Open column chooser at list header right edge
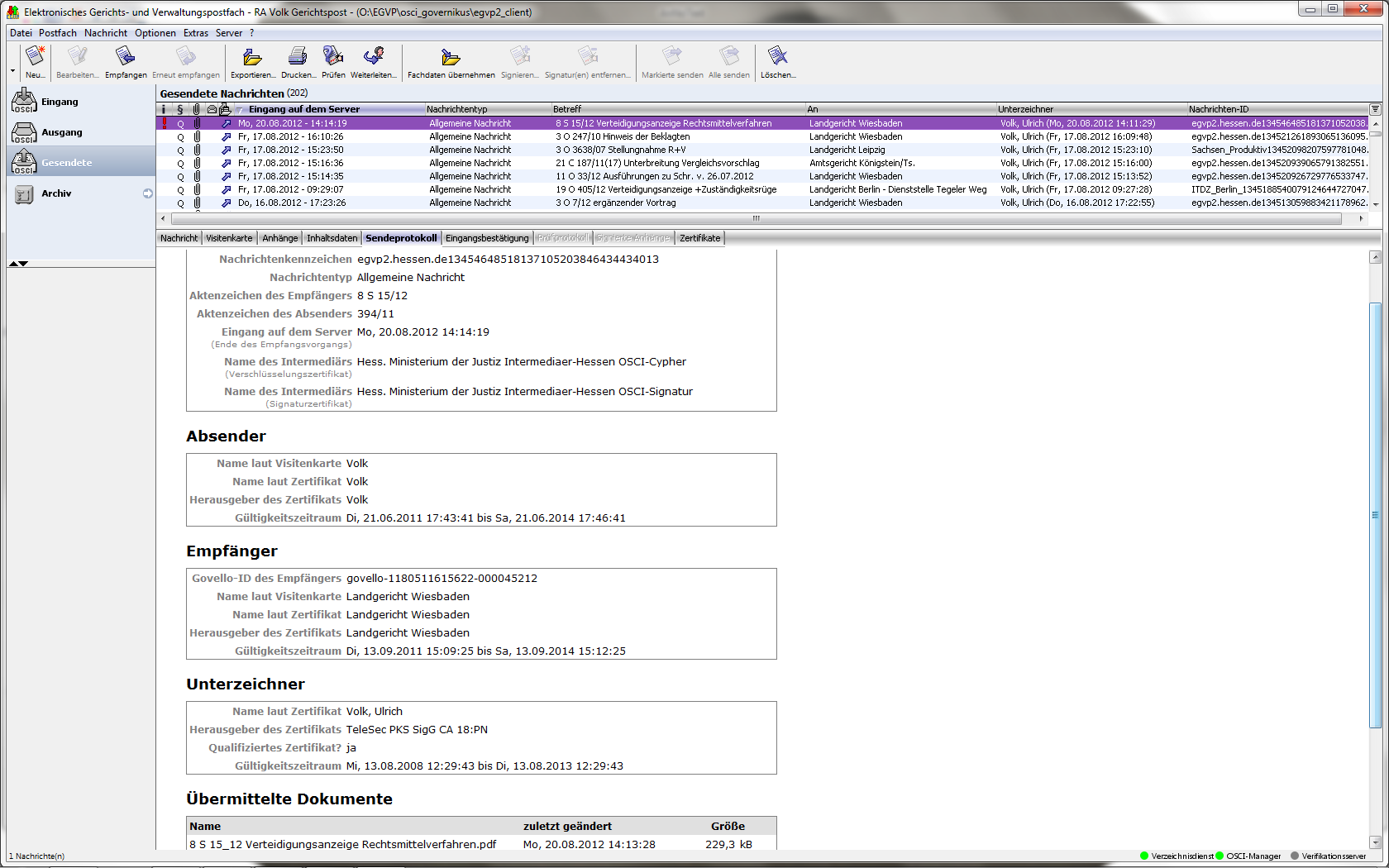 [x=1376, y=109]
